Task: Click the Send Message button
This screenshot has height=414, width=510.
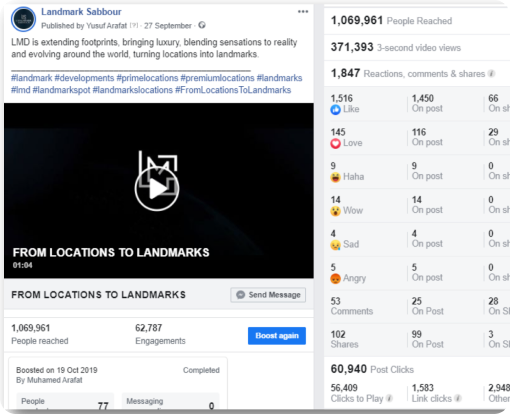Action: pyautogui.click(x=268, y=295)
